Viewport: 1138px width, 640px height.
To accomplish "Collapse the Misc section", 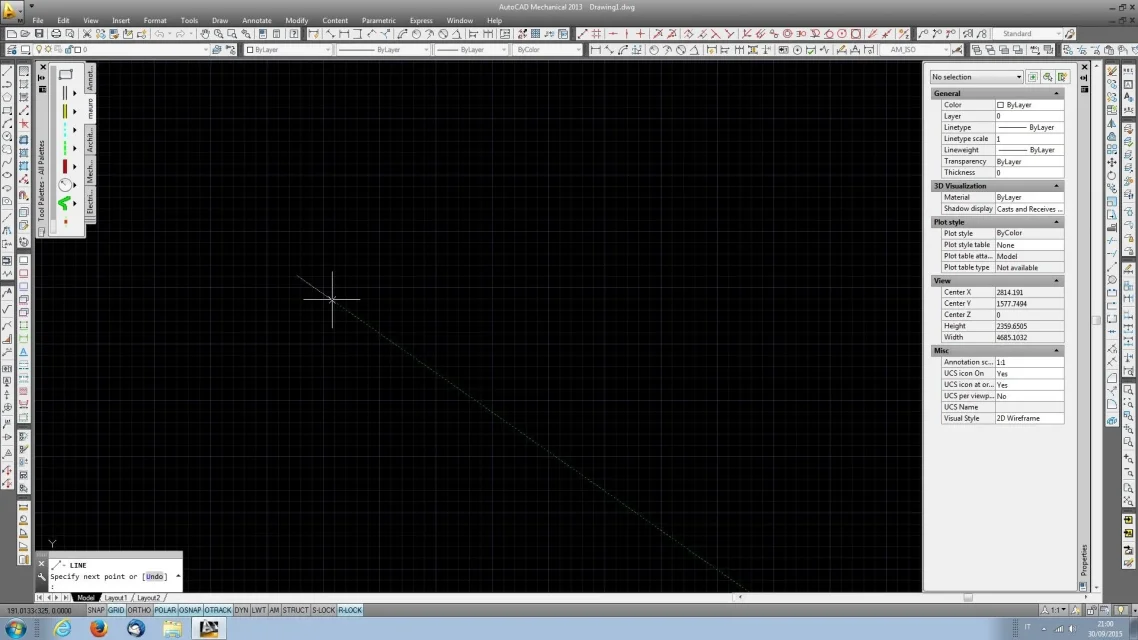I will tap(1056, 350).
